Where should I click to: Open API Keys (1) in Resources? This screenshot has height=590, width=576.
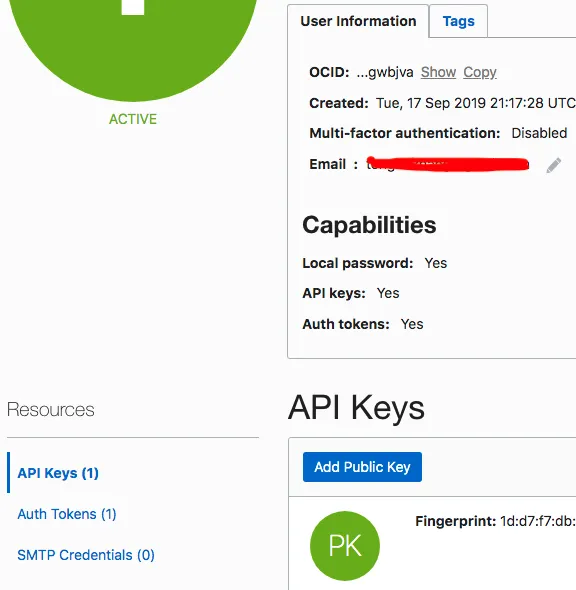pyautogui.click(x=58, y=473)
